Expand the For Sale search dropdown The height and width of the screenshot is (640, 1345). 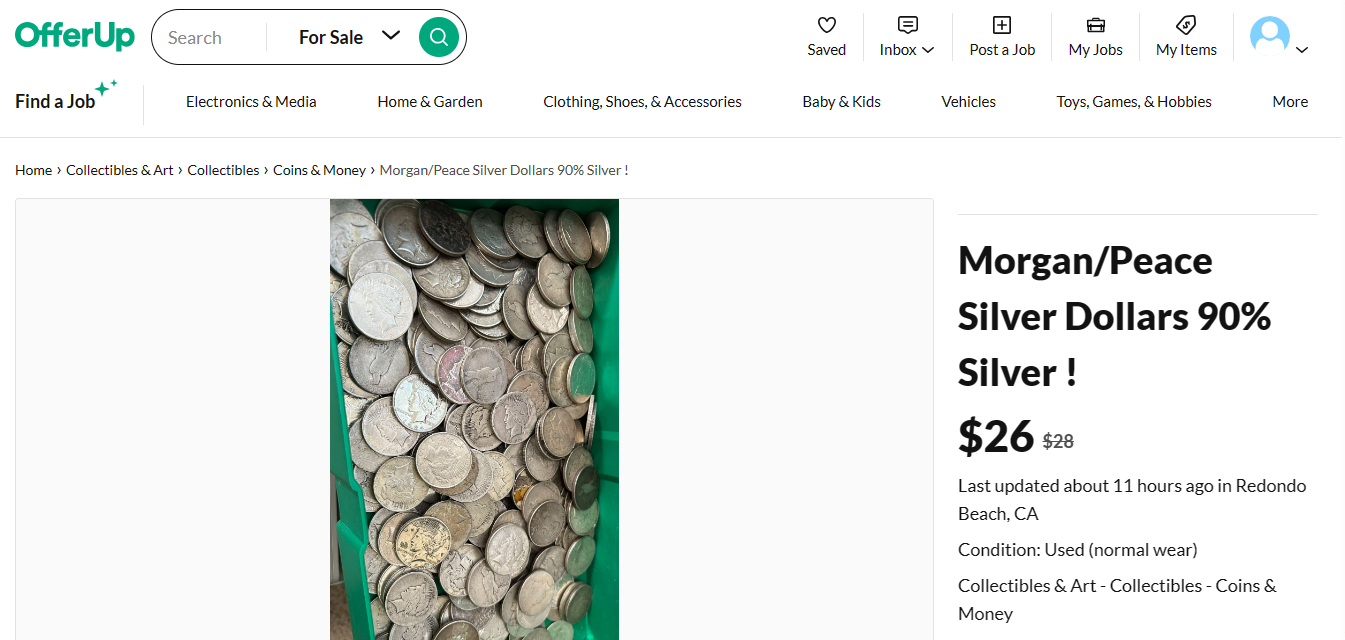(x=349, y=37)
